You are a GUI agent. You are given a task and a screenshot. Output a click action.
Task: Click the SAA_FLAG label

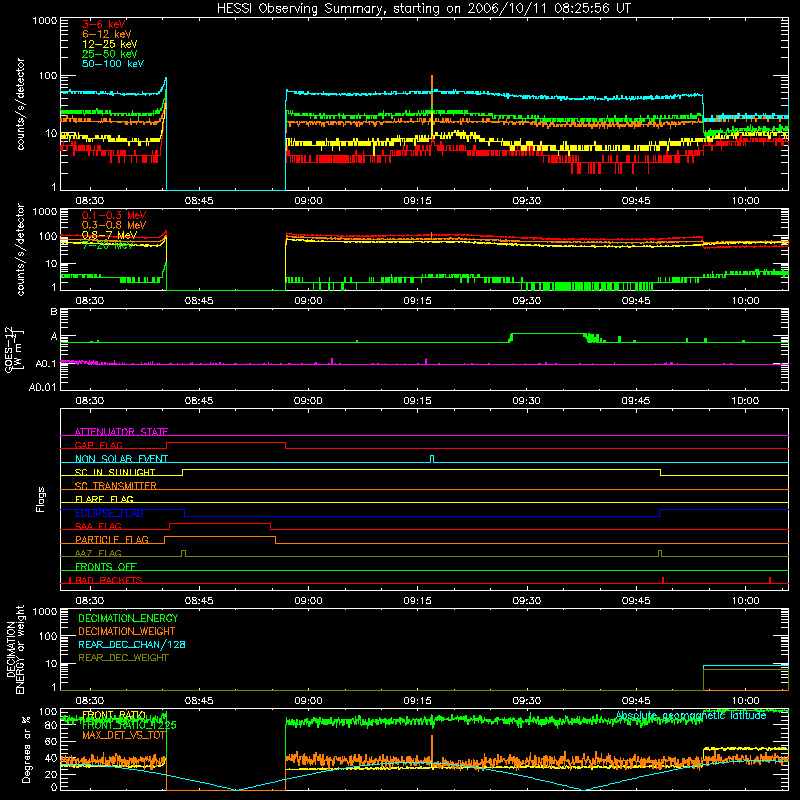tap(98, 526)
